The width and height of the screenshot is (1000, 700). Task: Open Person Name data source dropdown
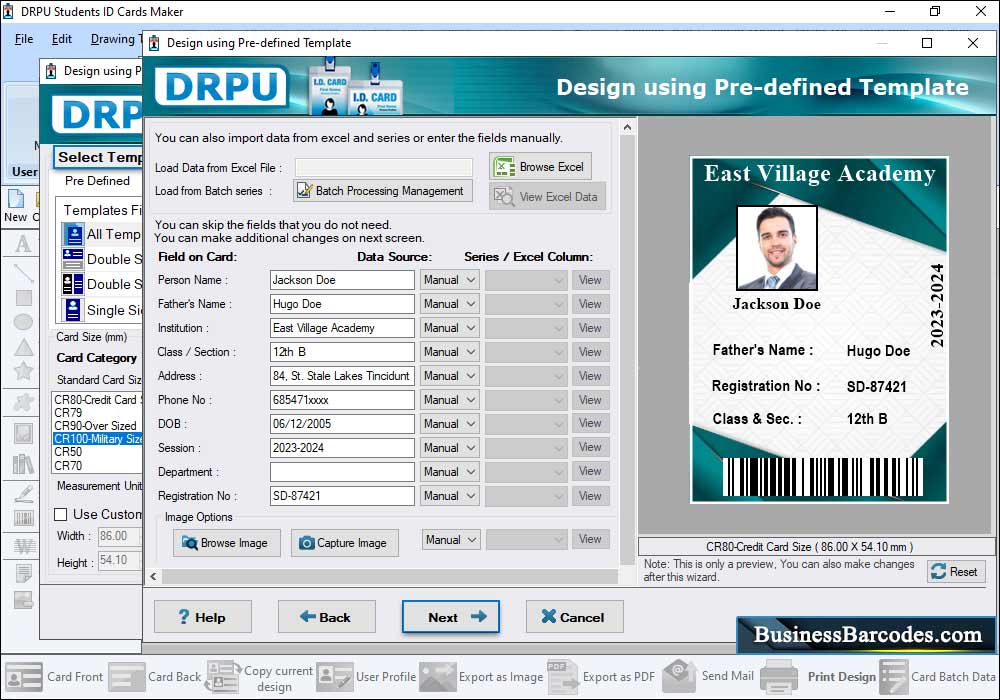point(450,280)
